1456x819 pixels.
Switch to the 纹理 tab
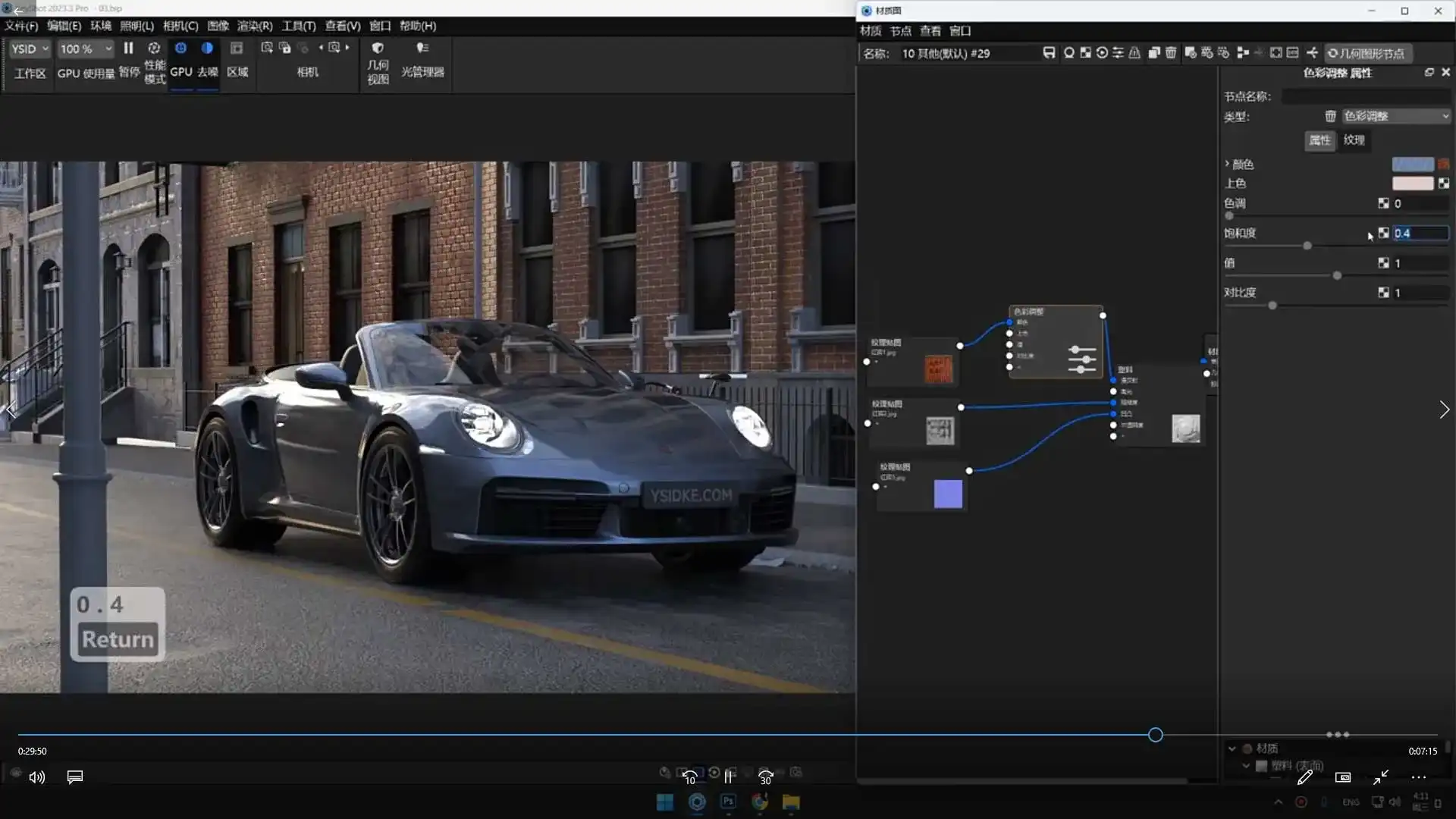coord(1354,140)
